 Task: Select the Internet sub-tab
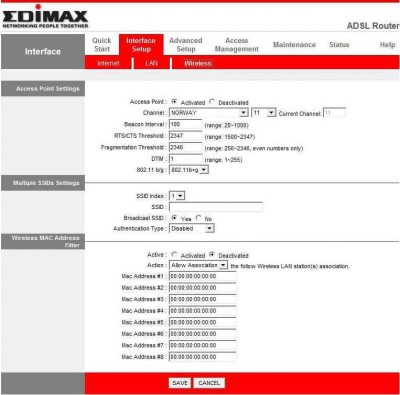(108, 63)
